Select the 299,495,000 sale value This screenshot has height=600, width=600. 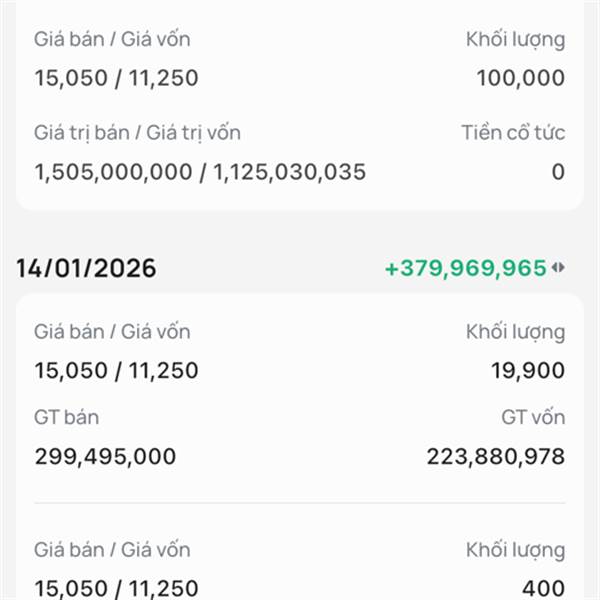(x=105, y=457)
